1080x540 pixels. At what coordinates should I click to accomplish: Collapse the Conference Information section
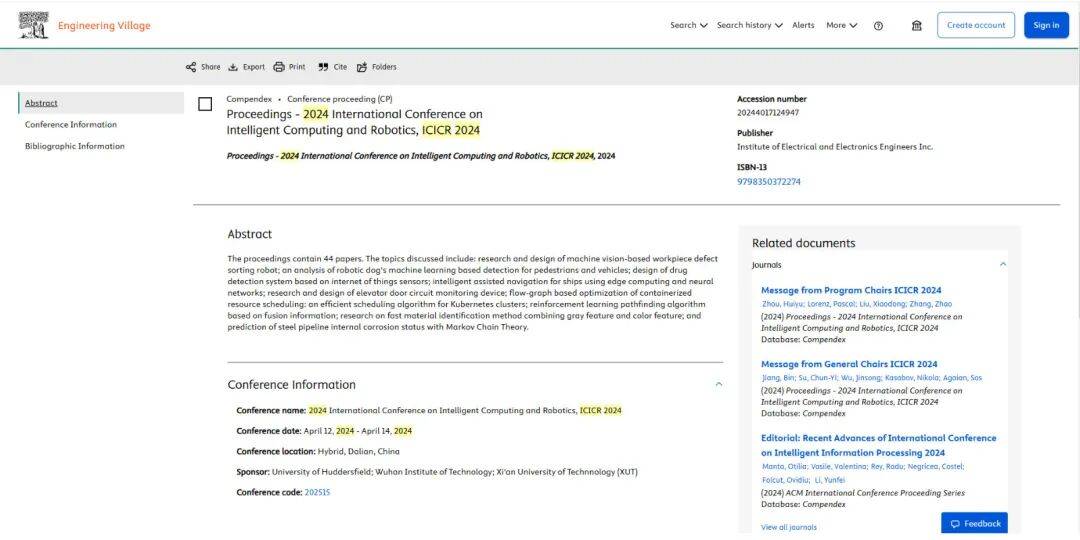coord(718,384)
